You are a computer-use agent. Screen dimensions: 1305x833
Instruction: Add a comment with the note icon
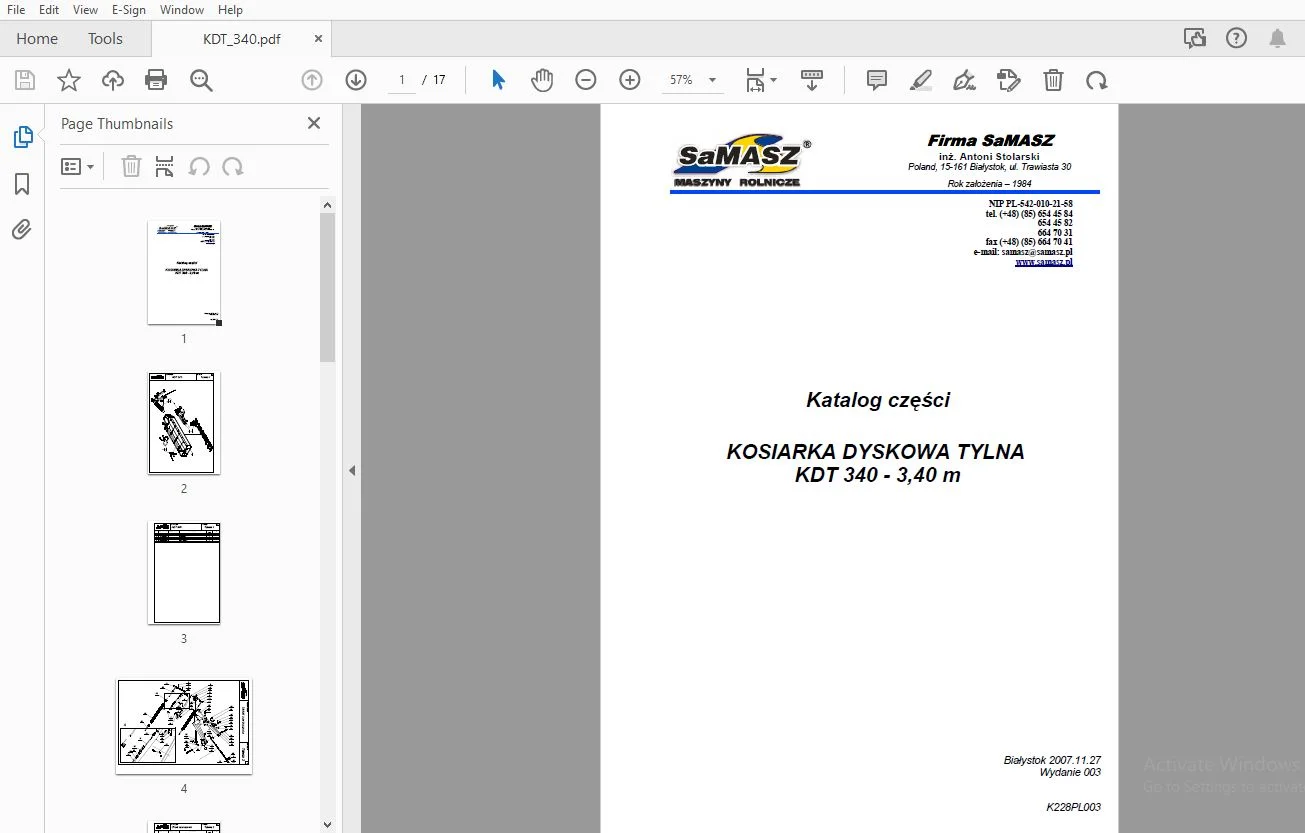click(x=877, y=80)
